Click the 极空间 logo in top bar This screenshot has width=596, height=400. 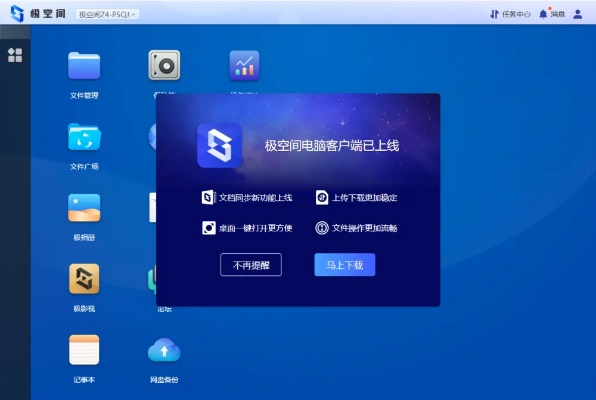pyautogui.click(x=17, y=14)
